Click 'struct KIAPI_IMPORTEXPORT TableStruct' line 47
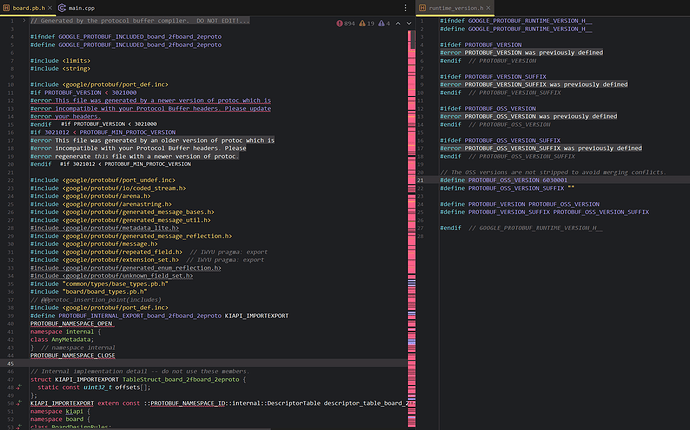The image size is (690, 430). pyautogui.click(x=138, y=379)
